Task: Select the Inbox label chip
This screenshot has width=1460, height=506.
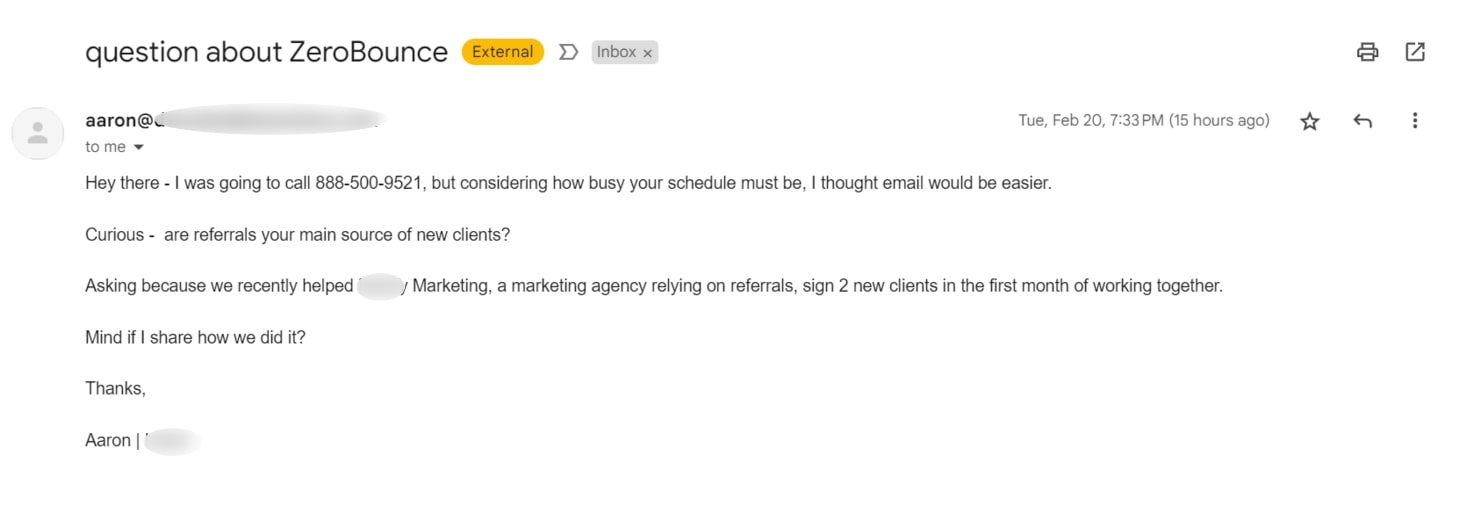Action: tap(616, 52)
